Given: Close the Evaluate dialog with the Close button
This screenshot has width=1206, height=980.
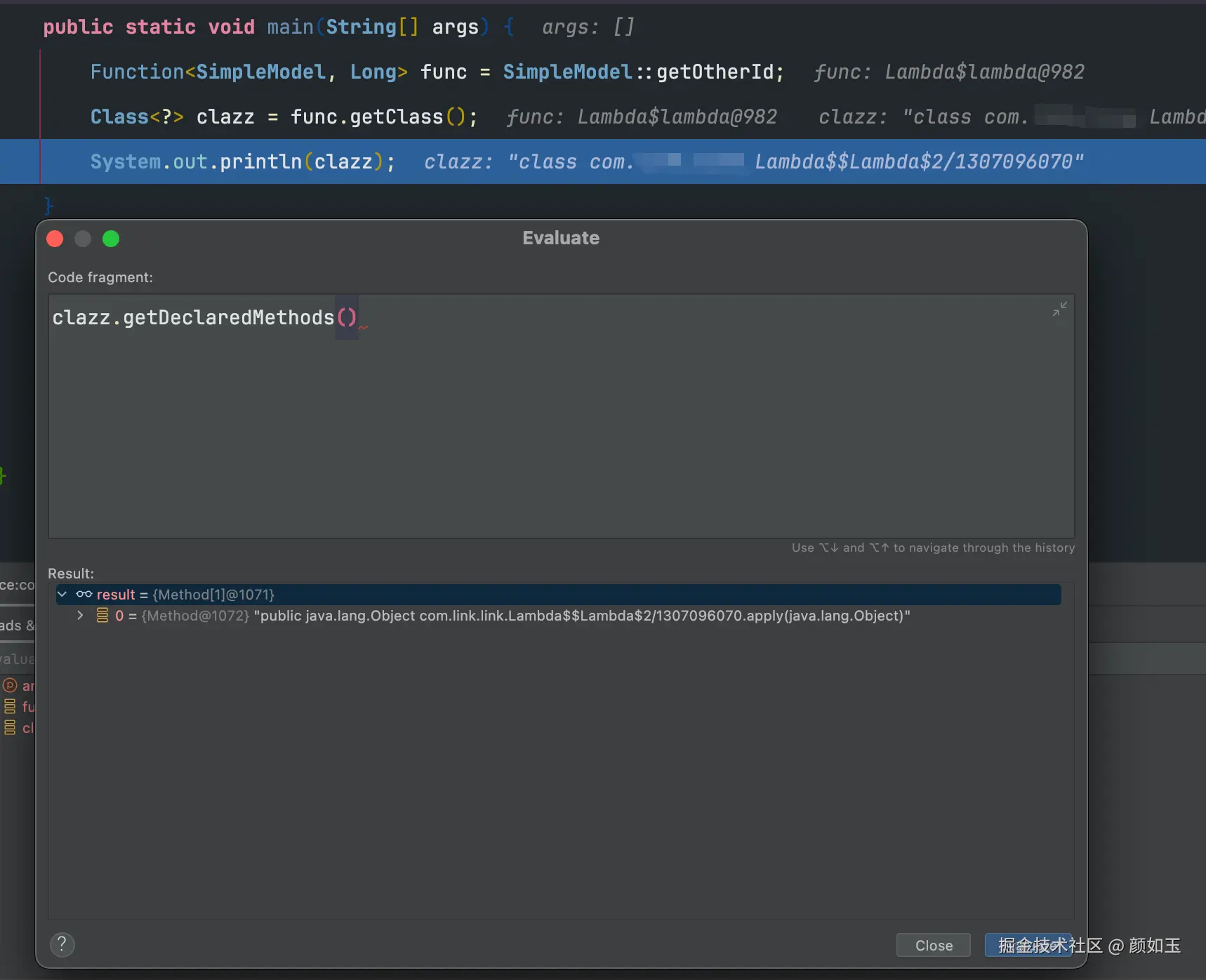Looking at the screenshot, I should tap(934, 945).
